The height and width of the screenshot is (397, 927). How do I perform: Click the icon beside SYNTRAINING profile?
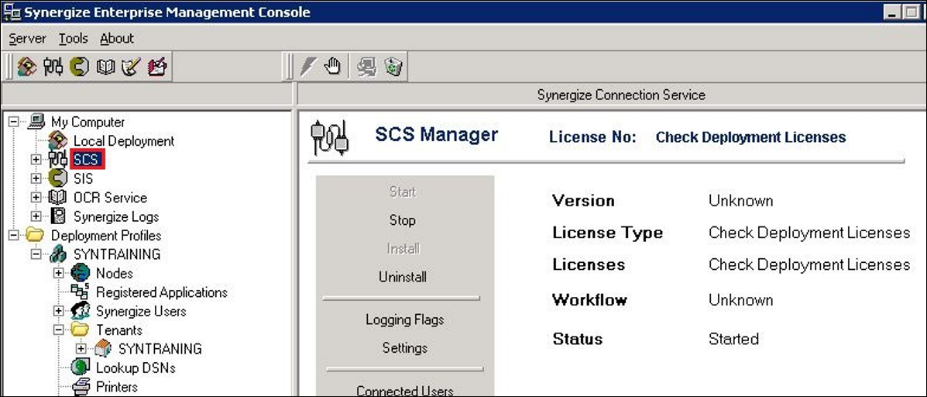pos(58,254)
